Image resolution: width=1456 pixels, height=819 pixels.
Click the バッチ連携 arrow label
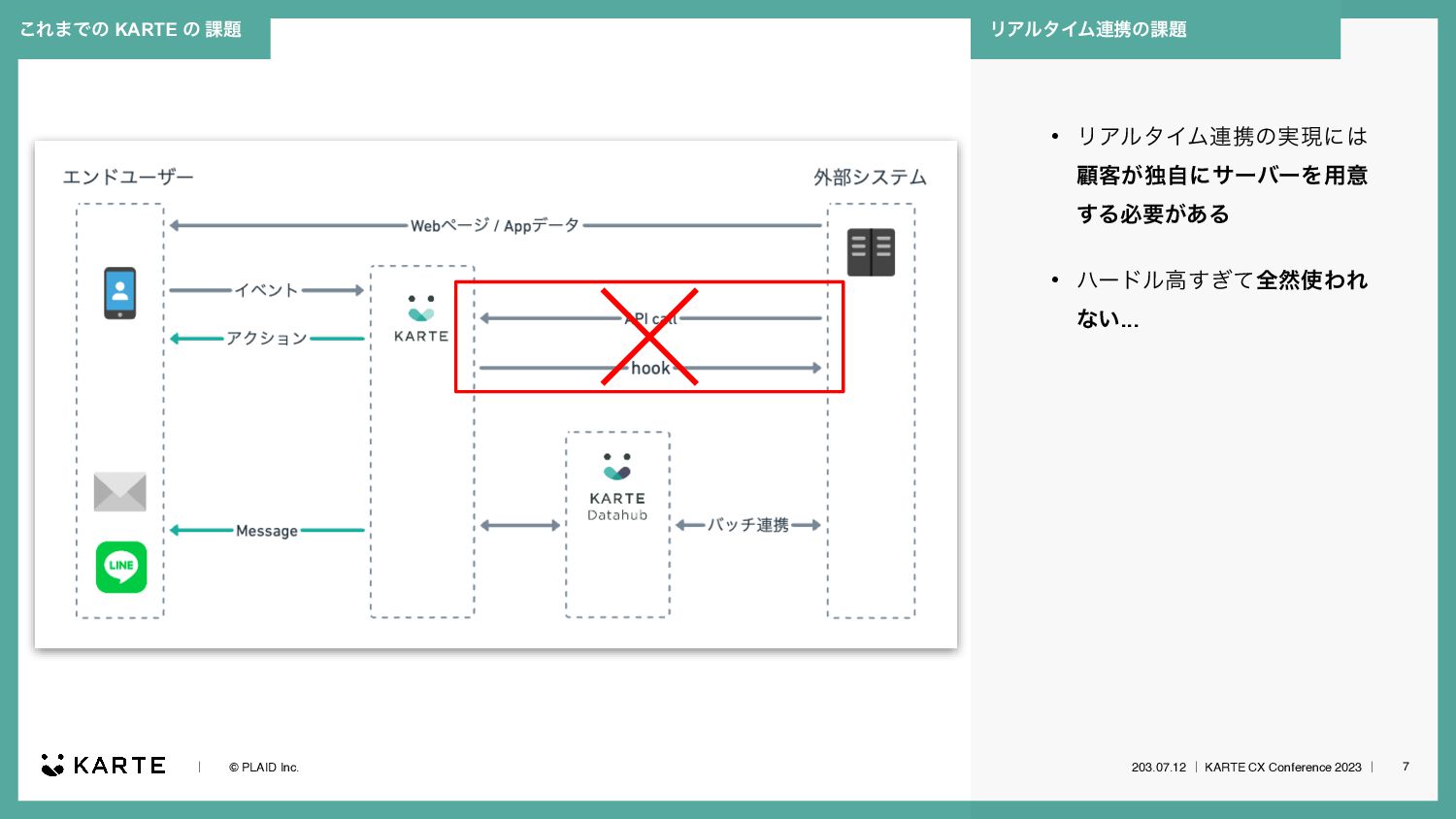point(747,525)
